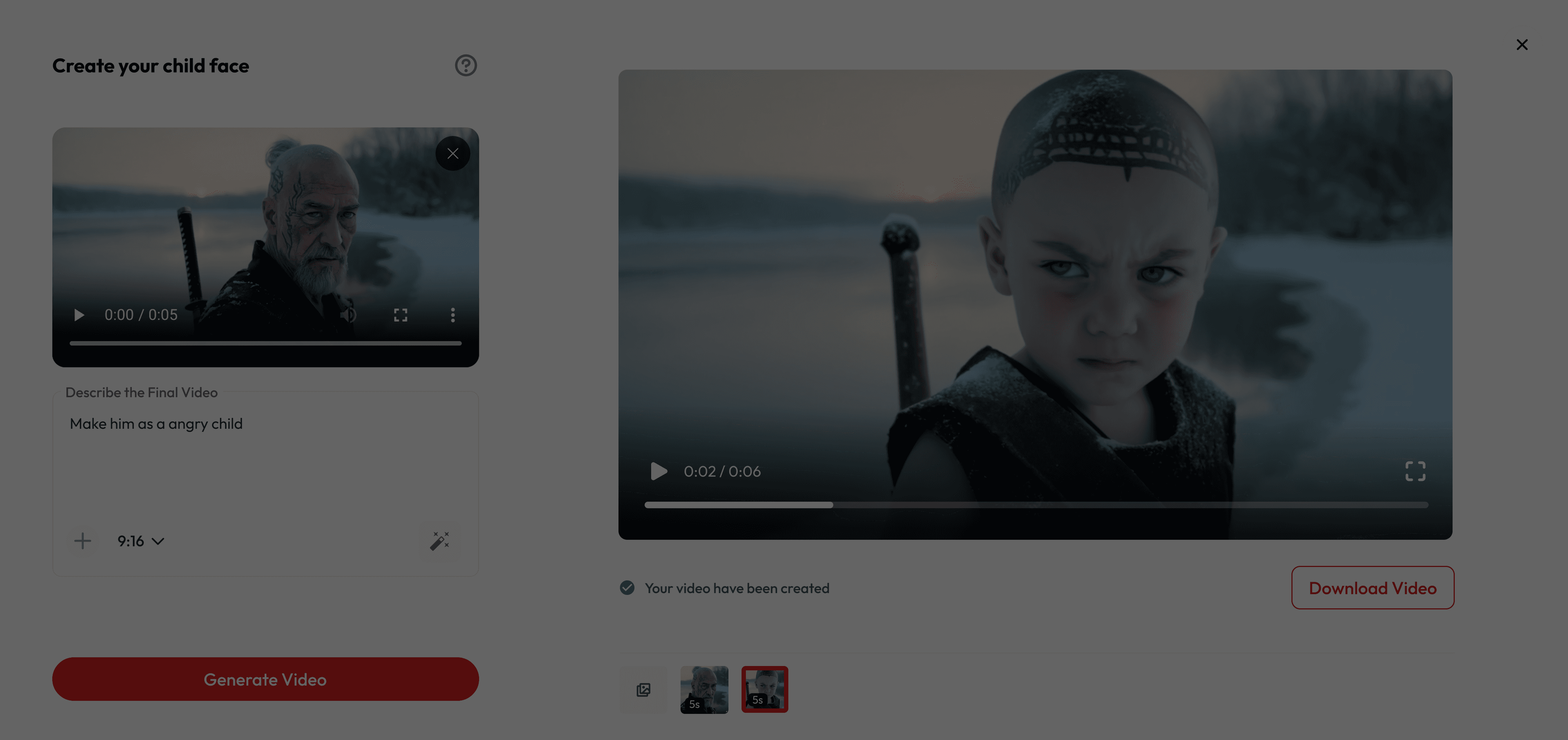Viewport: 1568px width, 740px height.
Task: Play the generated child video
Action: 659,471
